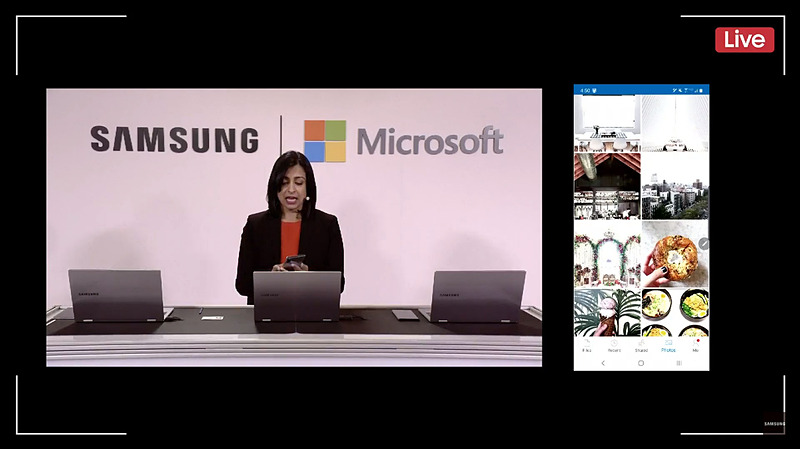800x449 pixels.
Task: Tap the Android recent apps button
Action: pos(679,363)
